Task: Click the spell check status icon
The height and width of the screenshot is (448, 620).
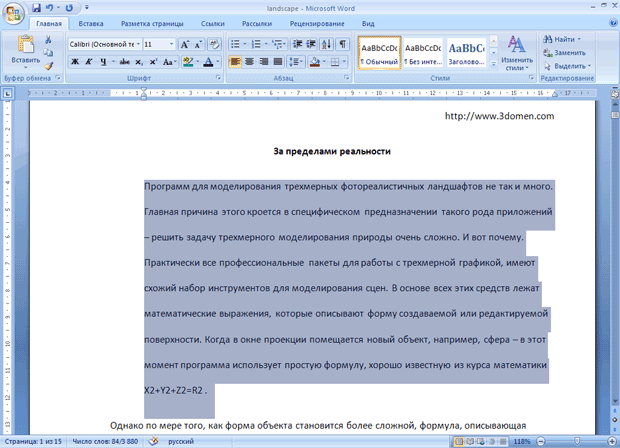Action: coord(154,441)
